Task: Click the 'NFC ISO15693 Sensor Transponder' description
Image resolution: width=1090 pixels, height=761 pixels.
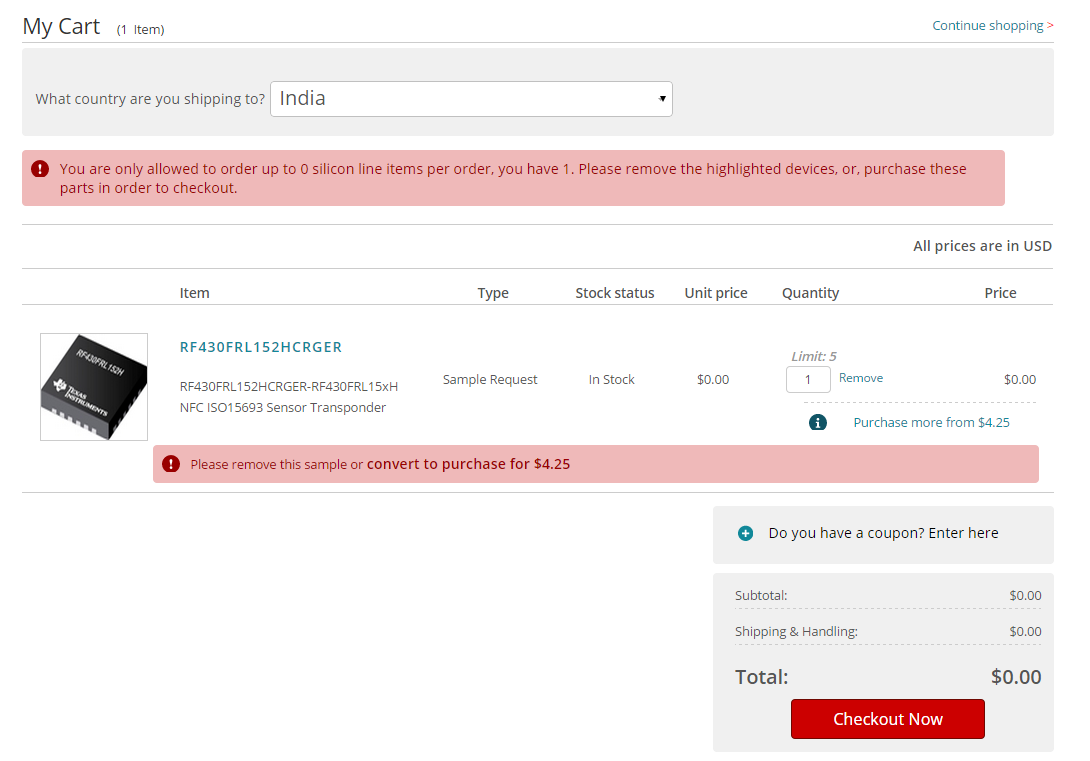Action: point(283,407)
